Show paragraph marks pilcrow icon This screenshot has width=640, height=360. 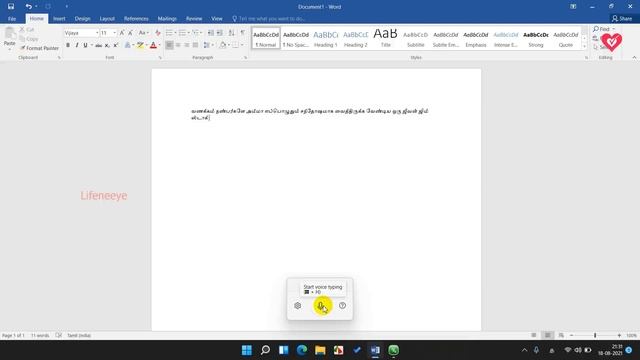[x=242, y=33]
